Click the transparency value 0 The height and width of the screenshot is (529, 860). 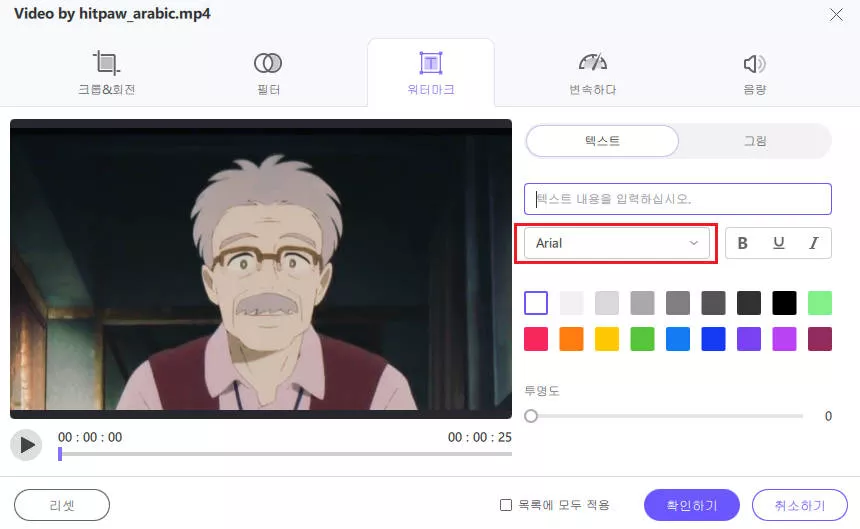coord(828,416)
